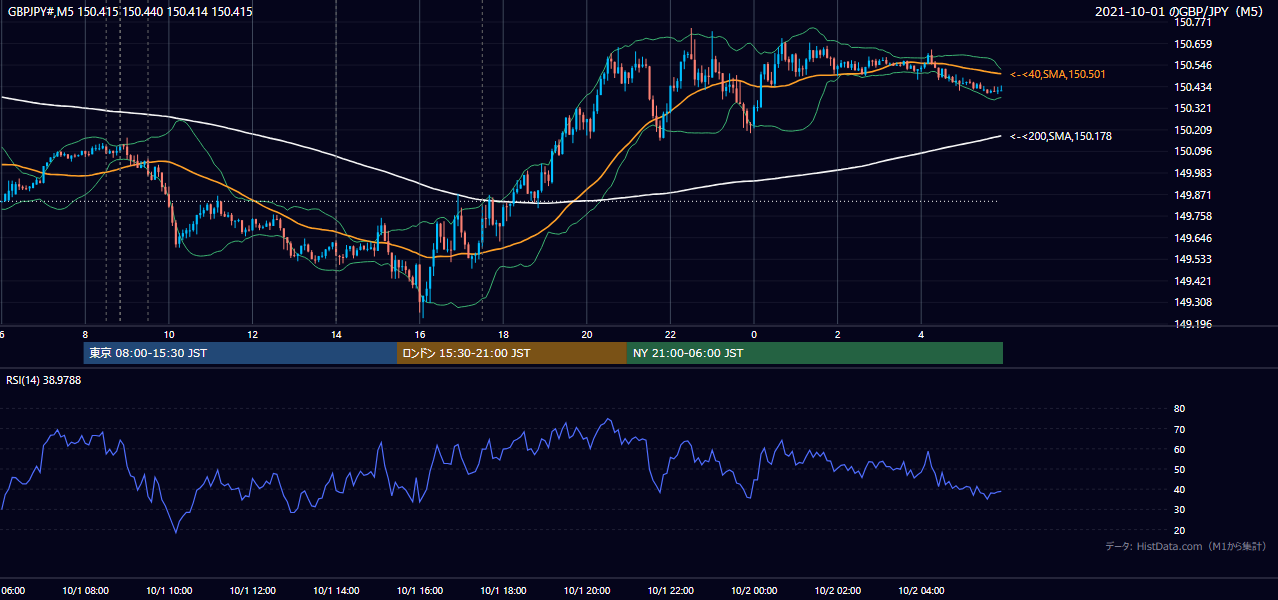Click the 10/1 18:00 time label

[503, 591]
